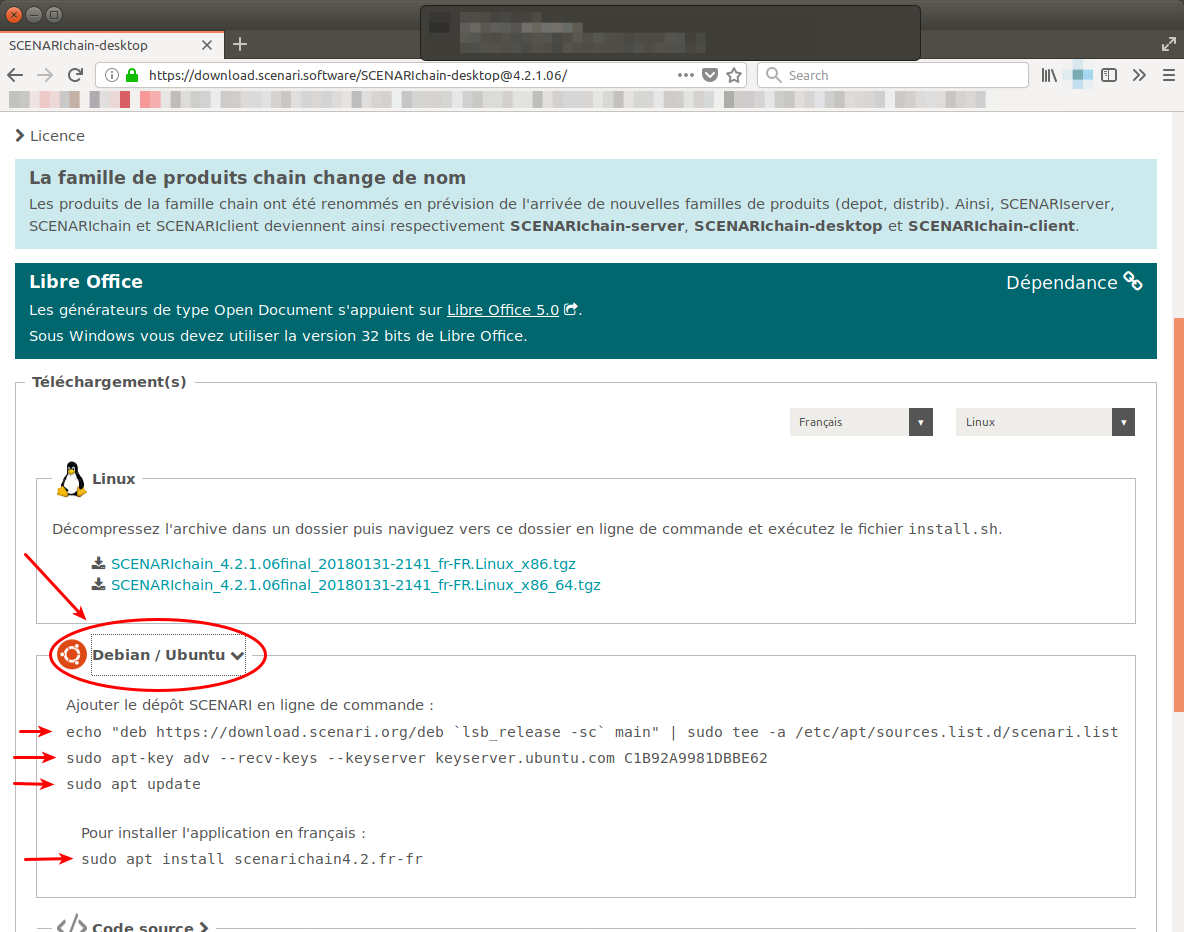The image size is (1184, 932).
Task: Click the echo deb repository command line
Action: [x=592, y=732]
